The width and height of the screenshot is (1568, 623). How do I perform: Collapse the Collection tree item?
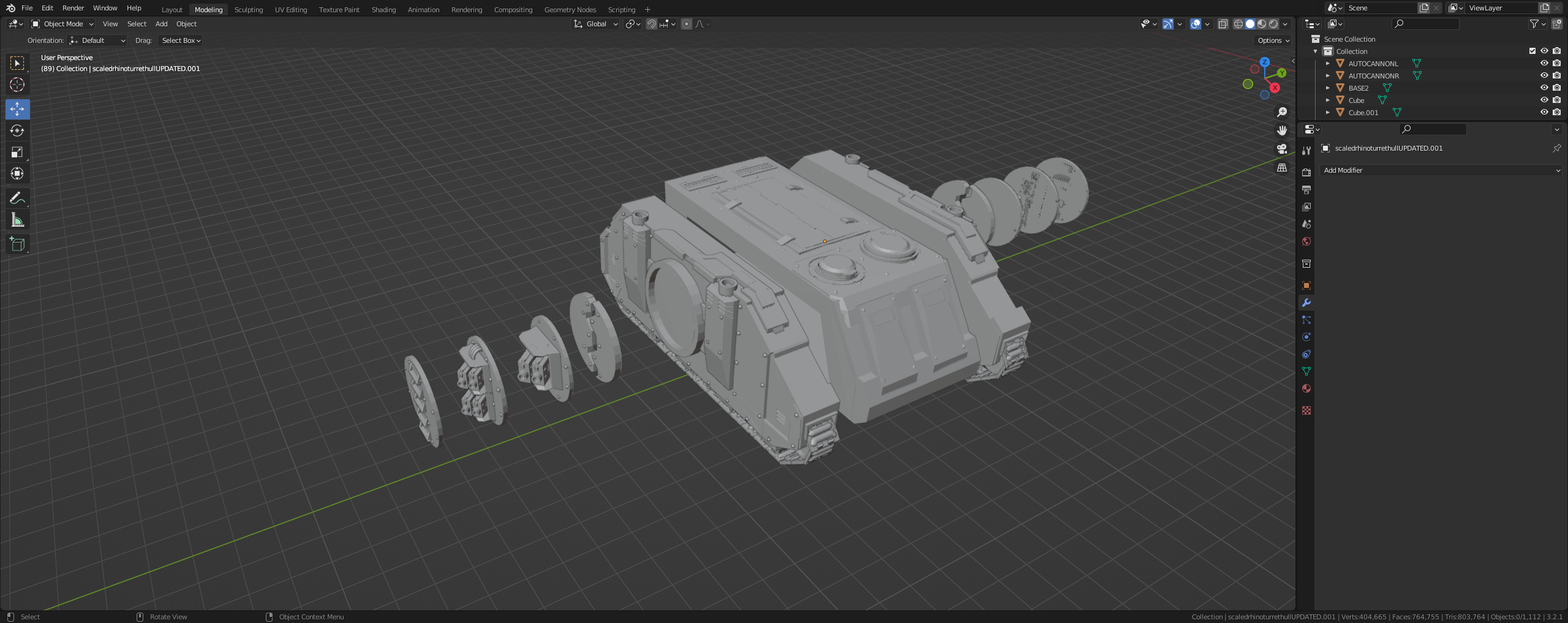pos(1315,51)
